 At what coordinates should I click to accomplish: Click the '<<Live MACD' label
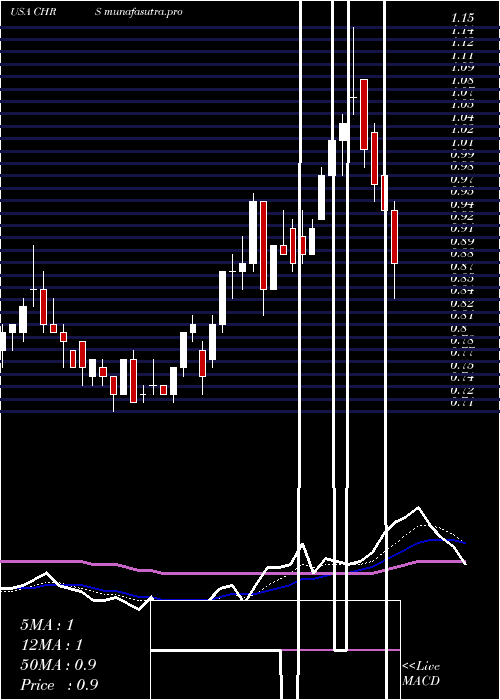(x=421, y=674)
